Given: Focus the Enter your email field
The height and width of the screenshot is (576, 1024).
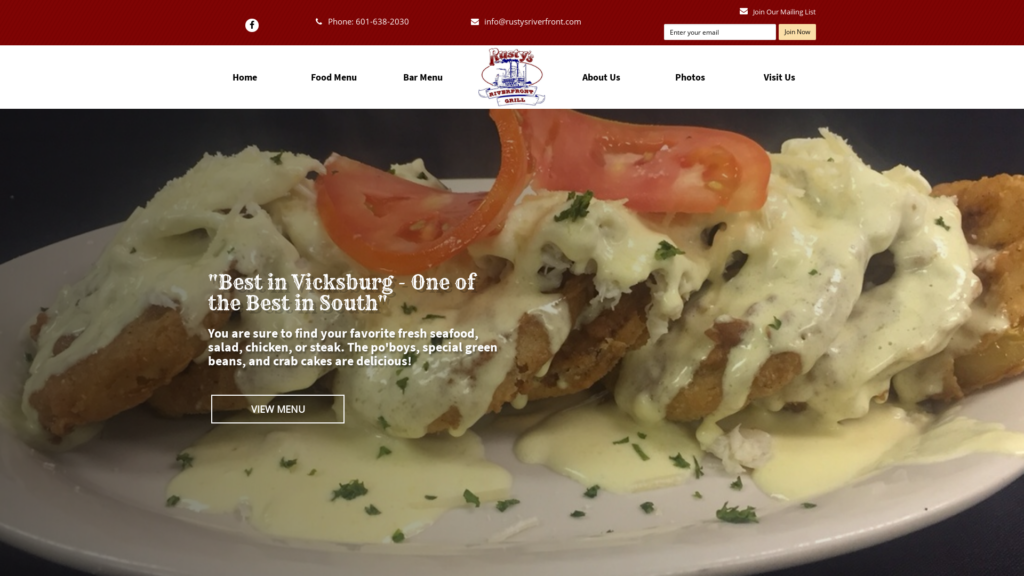Looking at the screenshot, I should 720,32.
